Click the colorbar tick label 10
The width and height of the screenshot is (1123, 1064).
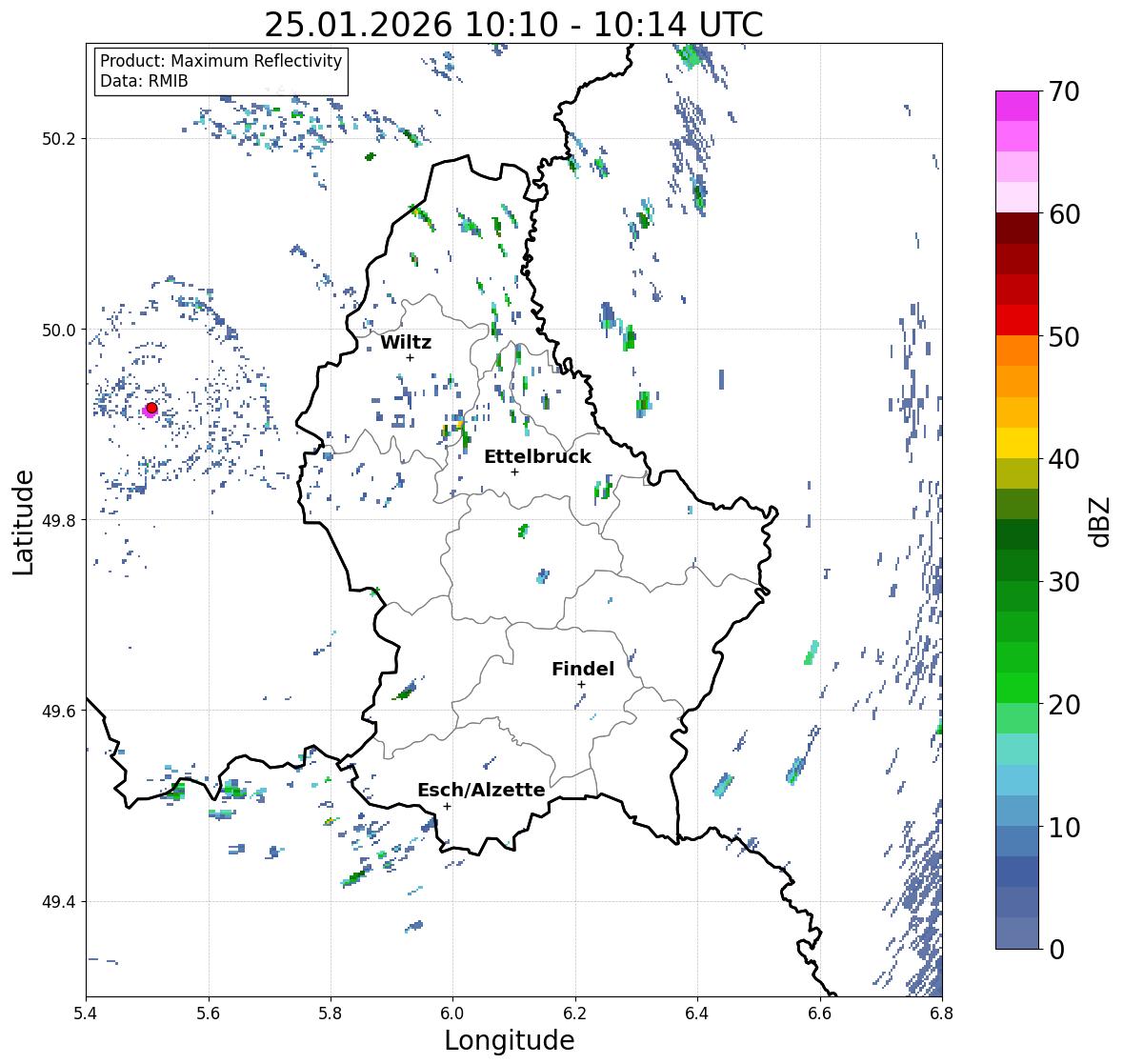1064,827
